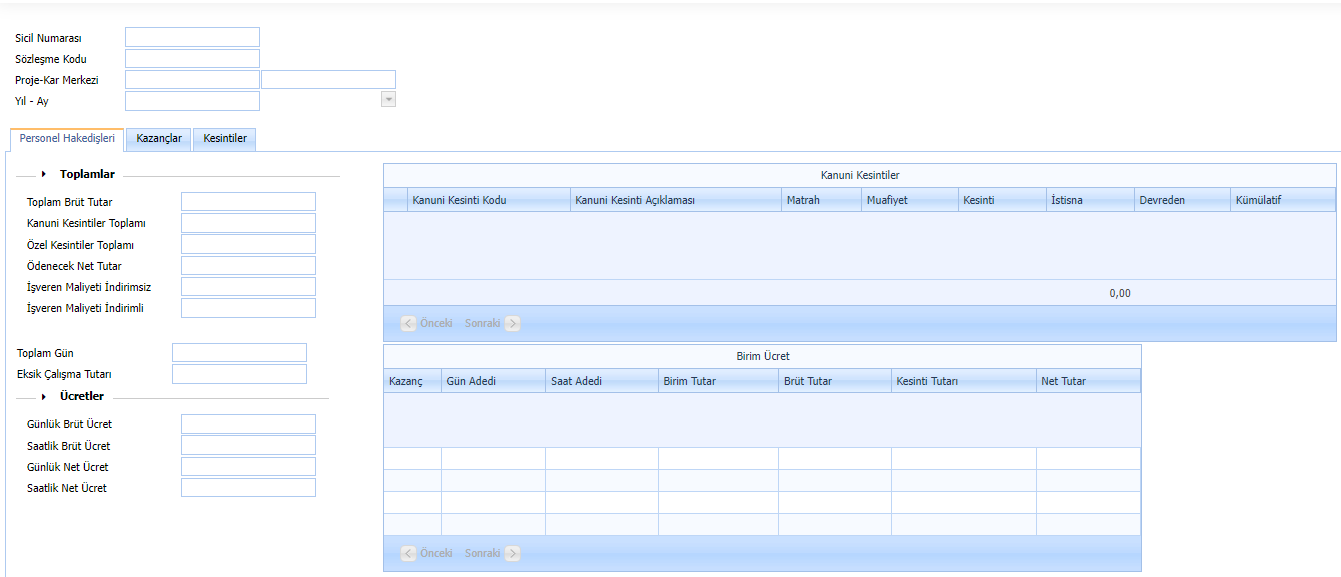Switch to the Kazançlar tab
This screenshot has width=1341, height=577.
[159, 139]
